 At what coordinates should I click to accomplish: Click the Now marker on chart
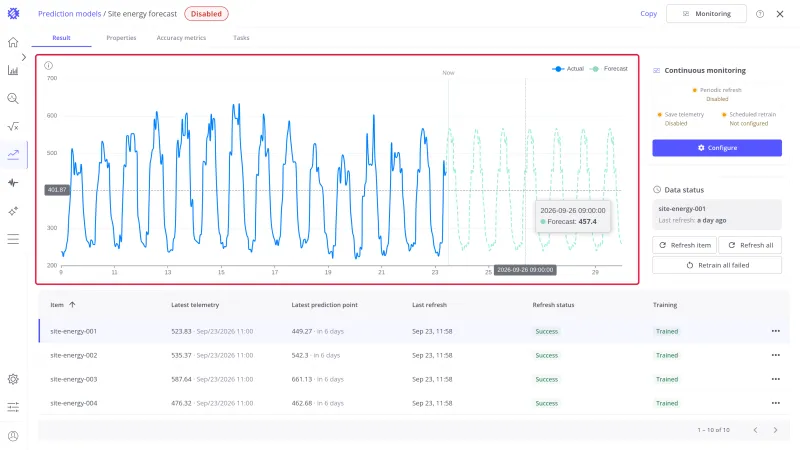pyautogui.click(x=448, y=73)
